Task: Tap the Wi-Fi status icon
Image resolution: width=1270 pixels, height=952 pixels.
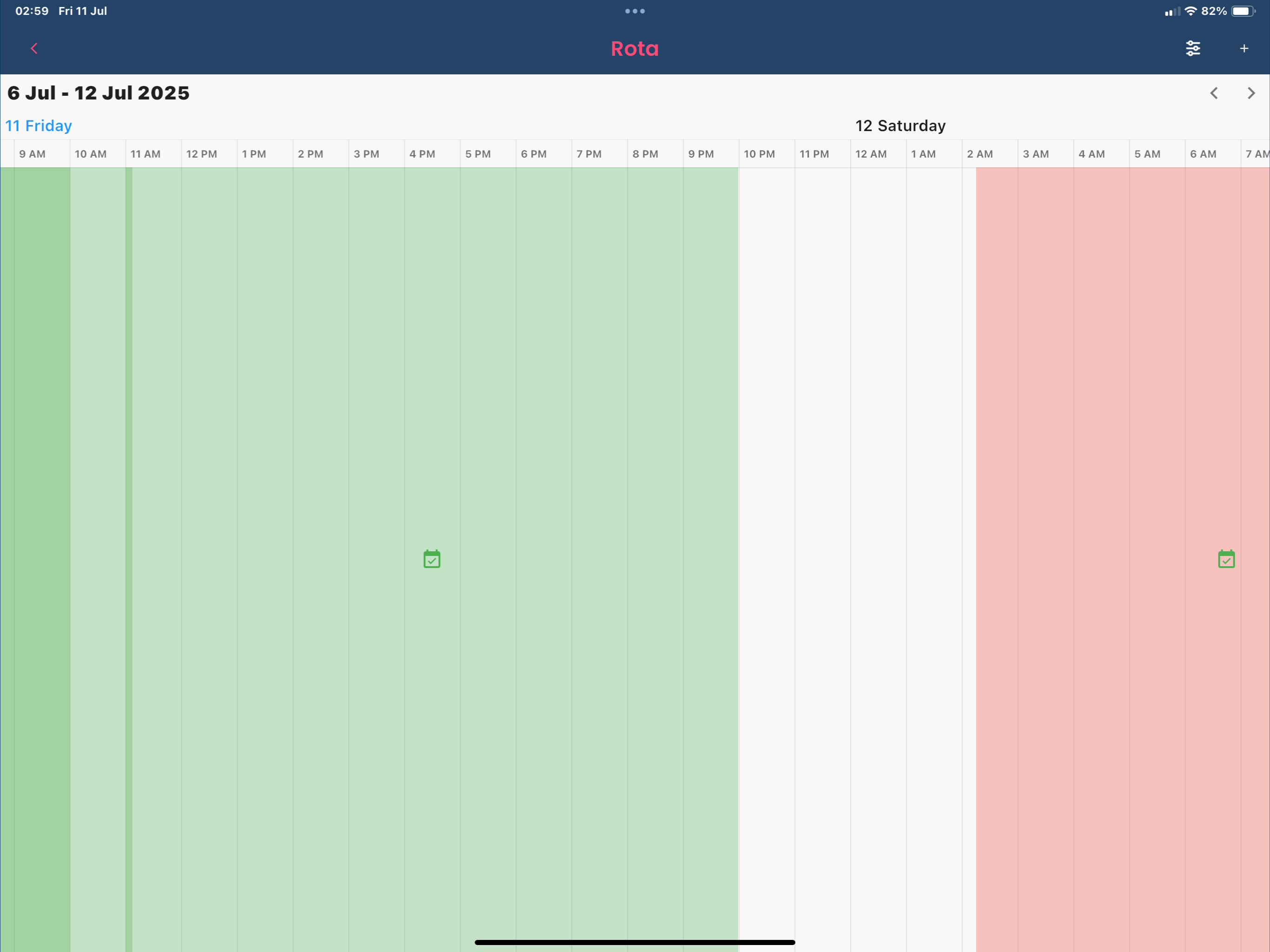Action: [1190, 11]
